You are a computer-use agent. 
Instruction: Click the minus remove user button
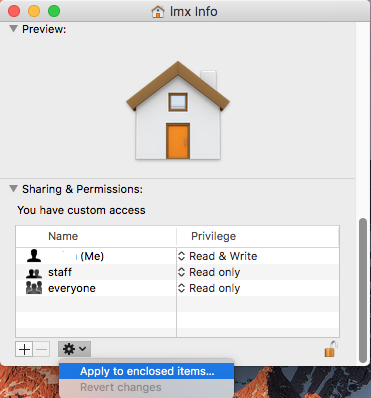pos(41,349)
